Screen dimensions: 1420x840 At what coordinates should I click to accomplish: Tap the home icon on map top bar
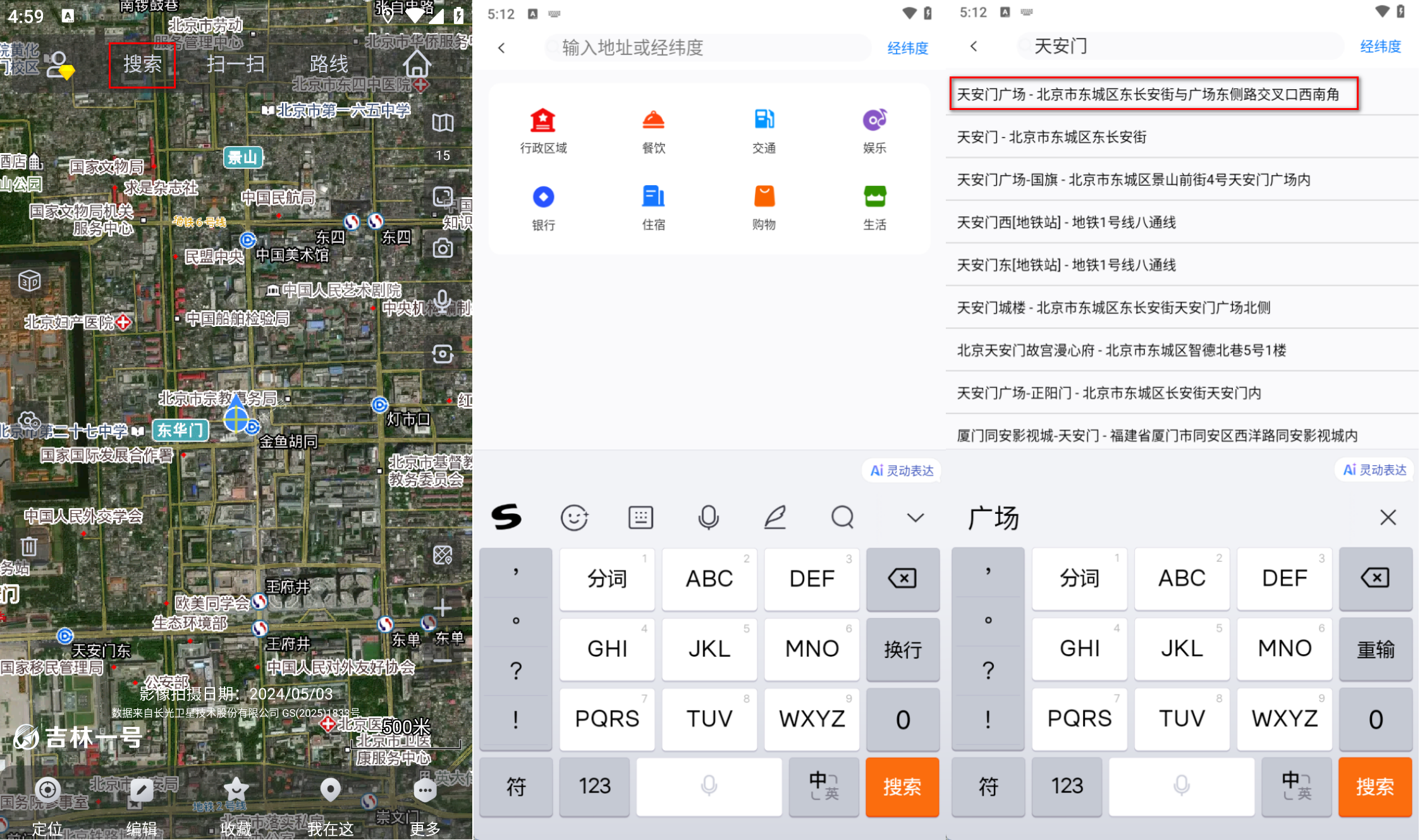[x=417, y=63]
